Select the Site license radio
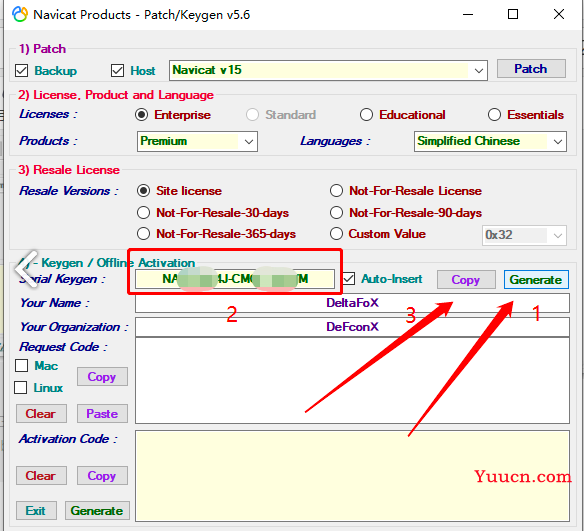The height and width of the screenshot is (531, 584). click(x=143, y=191)
